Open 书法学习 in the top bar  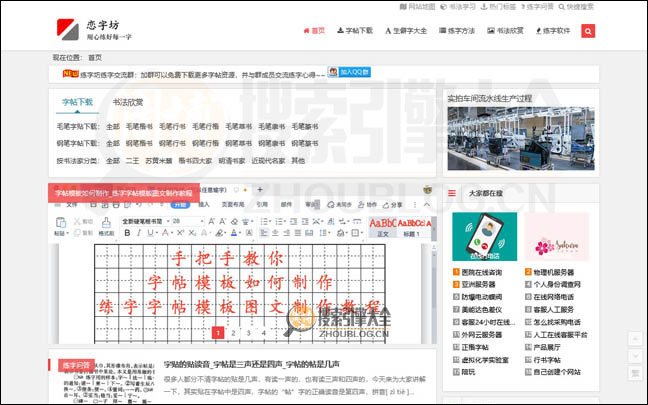click(x=458, y=7)
